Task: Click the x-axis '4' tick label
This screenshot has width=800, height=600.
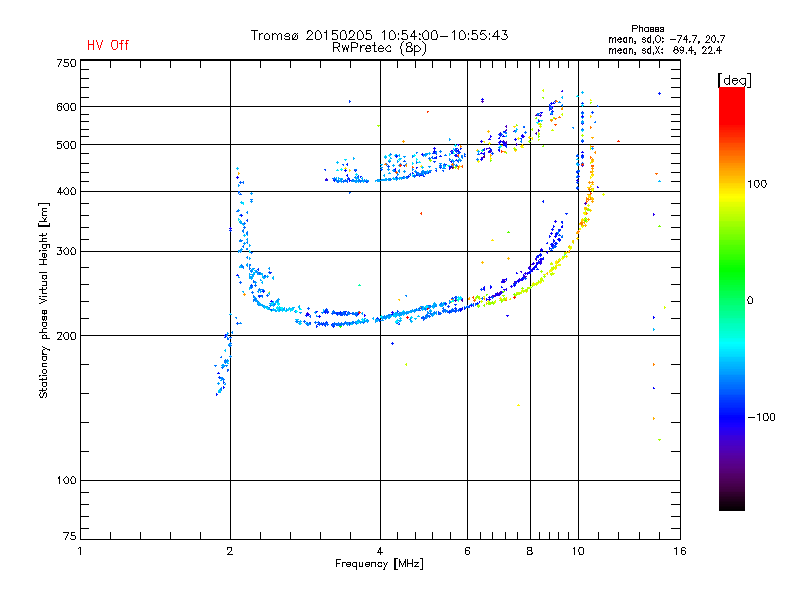Action: (x=380, y=551)
